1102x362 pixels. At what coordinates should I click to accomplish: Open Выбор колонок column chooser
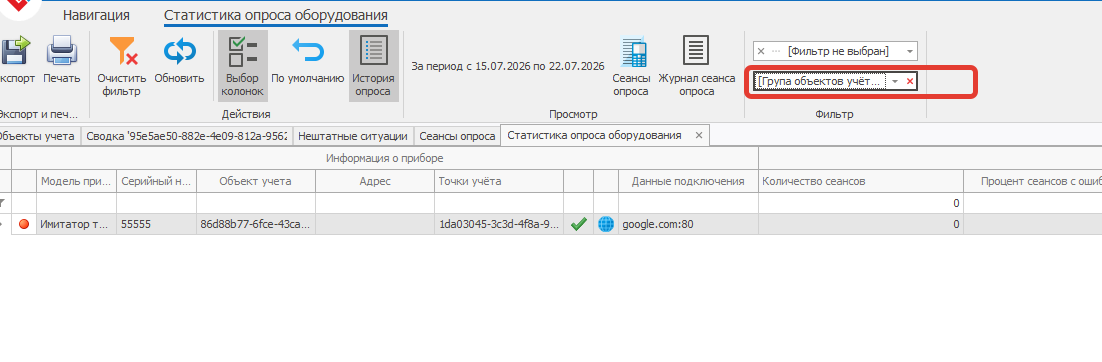coord(242,65)
